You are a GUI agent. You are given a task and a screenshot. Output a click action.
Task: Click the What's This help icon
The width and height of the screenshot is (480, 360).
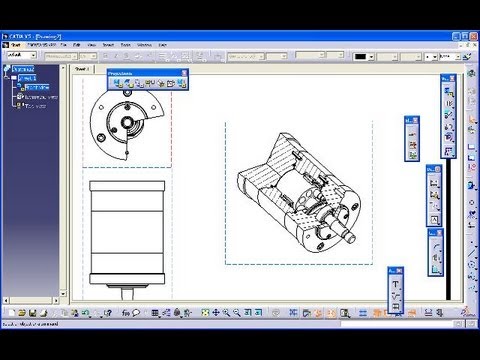tap(107, 313)
